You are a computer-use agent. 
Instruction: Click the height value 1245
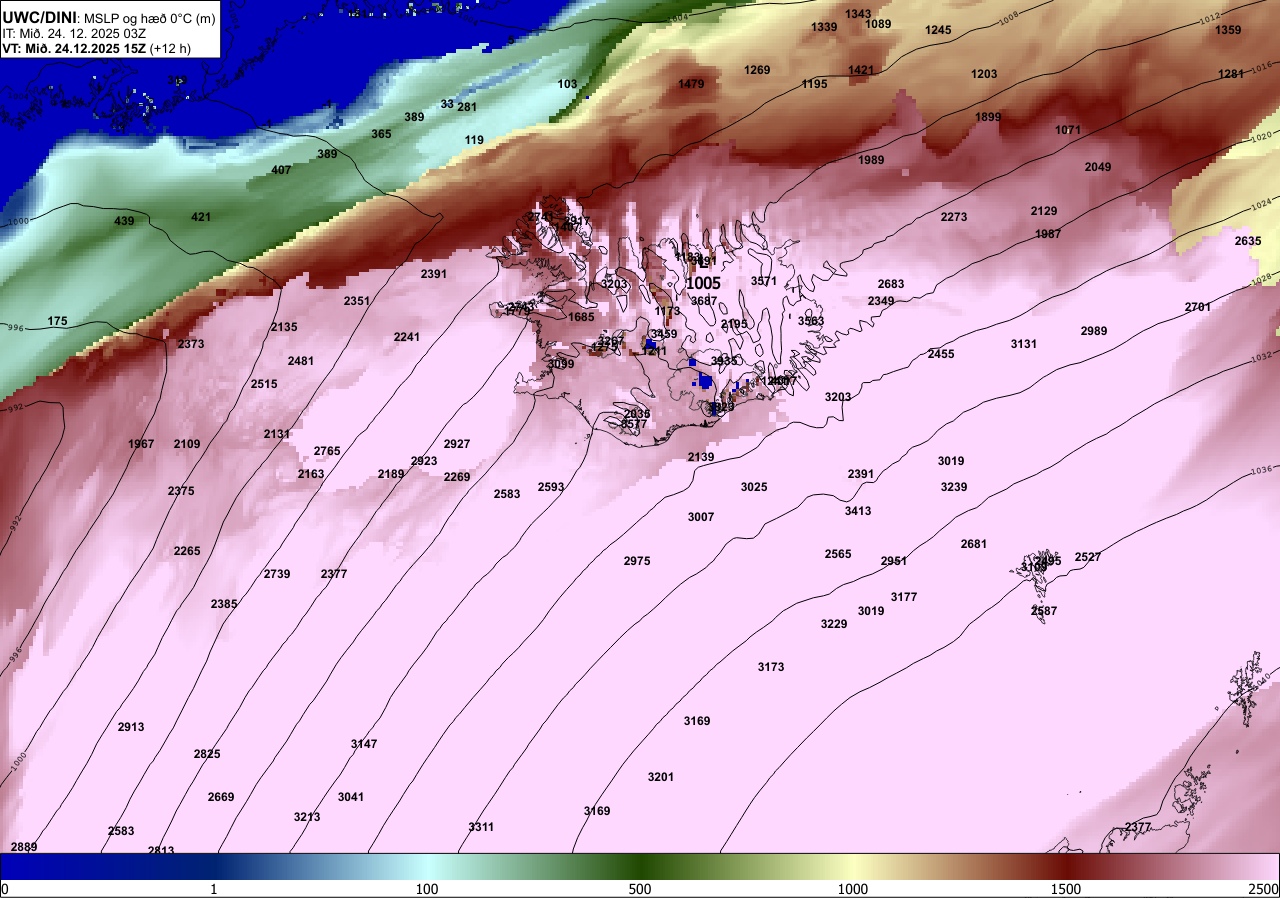[938, 30]
